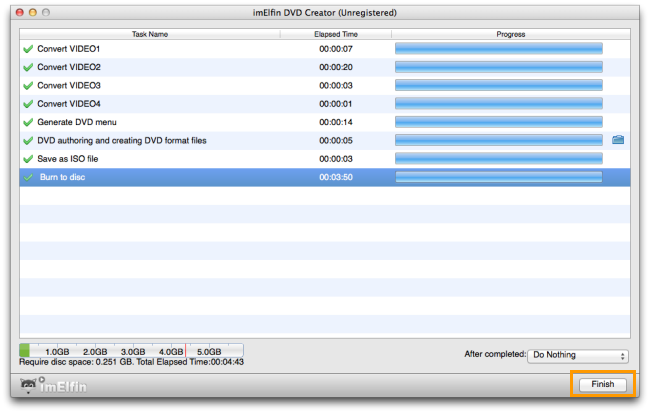Click the Task Name column header
Screen dimensions: 650x413
point(150,34)
